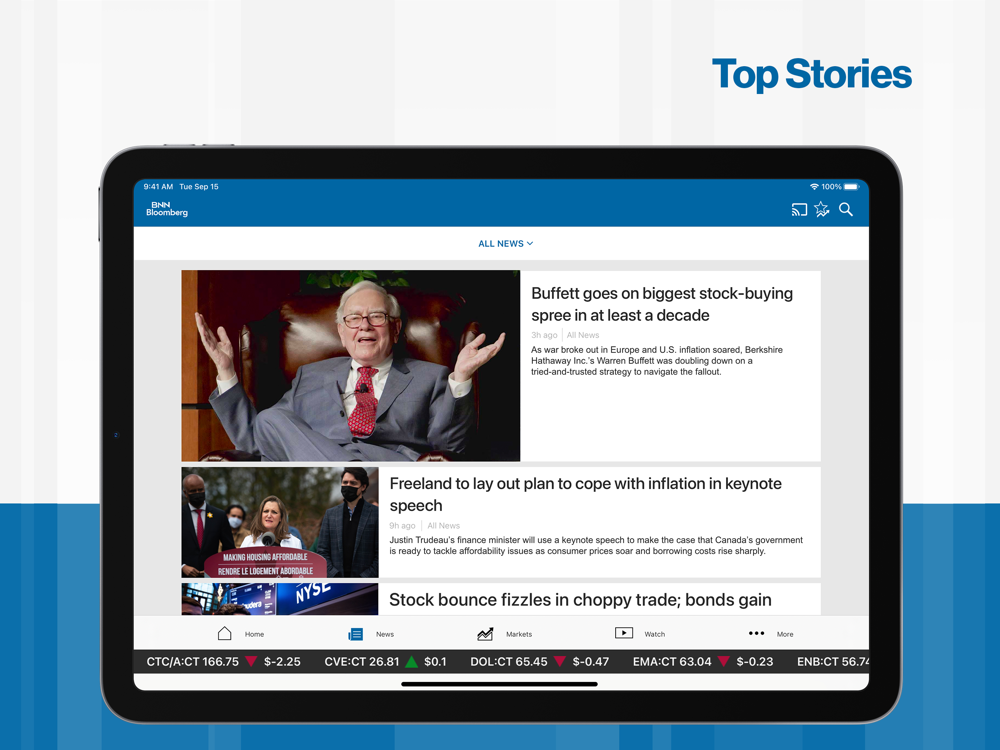This screenshot has width=1000, height=750.
Task: Select EMA:CT 63.04 ticker entry
Action: [703, 662]
